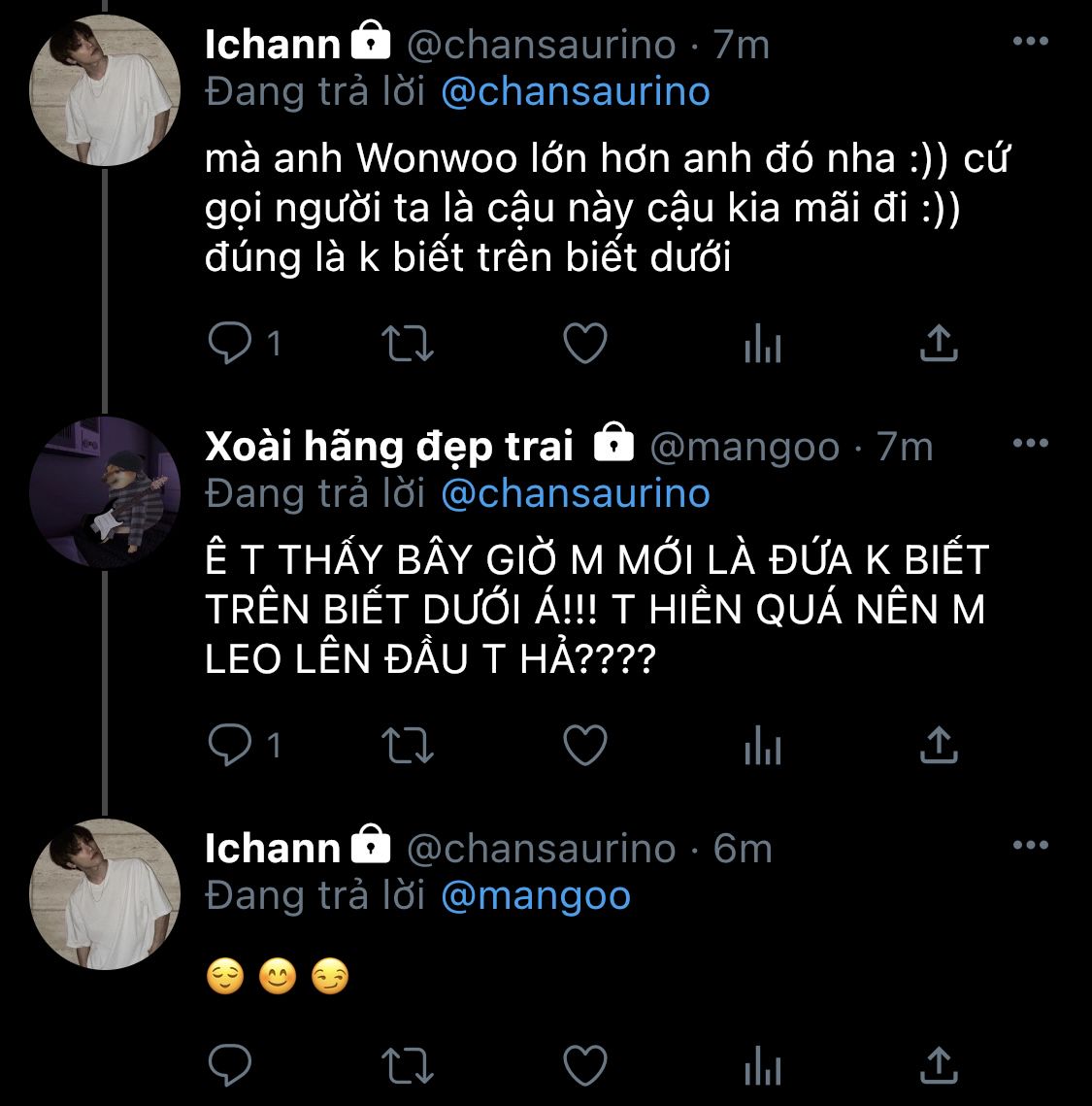Open Xoài hãng đẹp trai display name
1092x1106 pixels.
(x=389, y=446)
